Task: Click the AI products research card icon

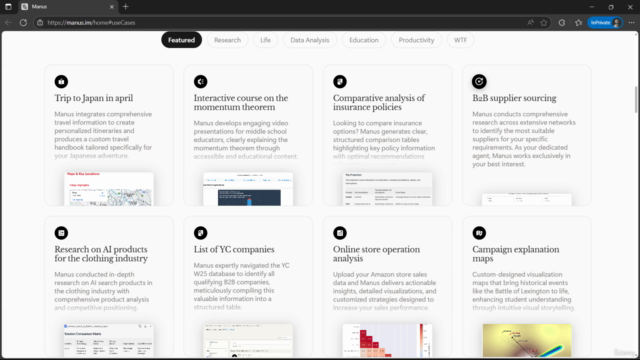Action: [61, 233]
